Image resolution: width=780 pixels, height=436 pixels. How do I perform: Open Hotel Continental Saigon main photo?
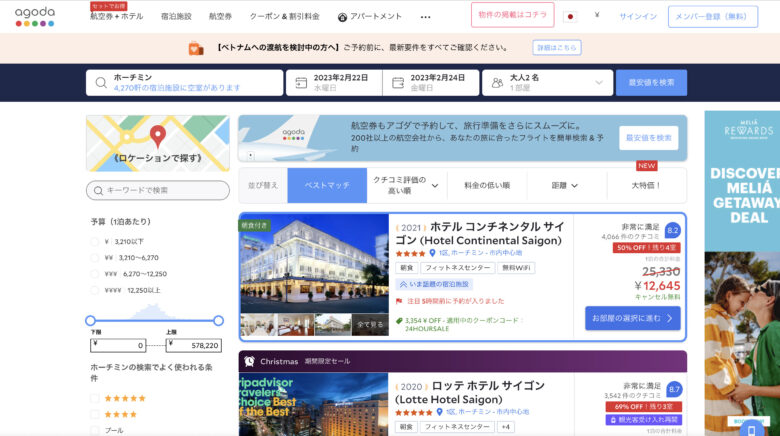pyautogui.click(x=314, y=263)
